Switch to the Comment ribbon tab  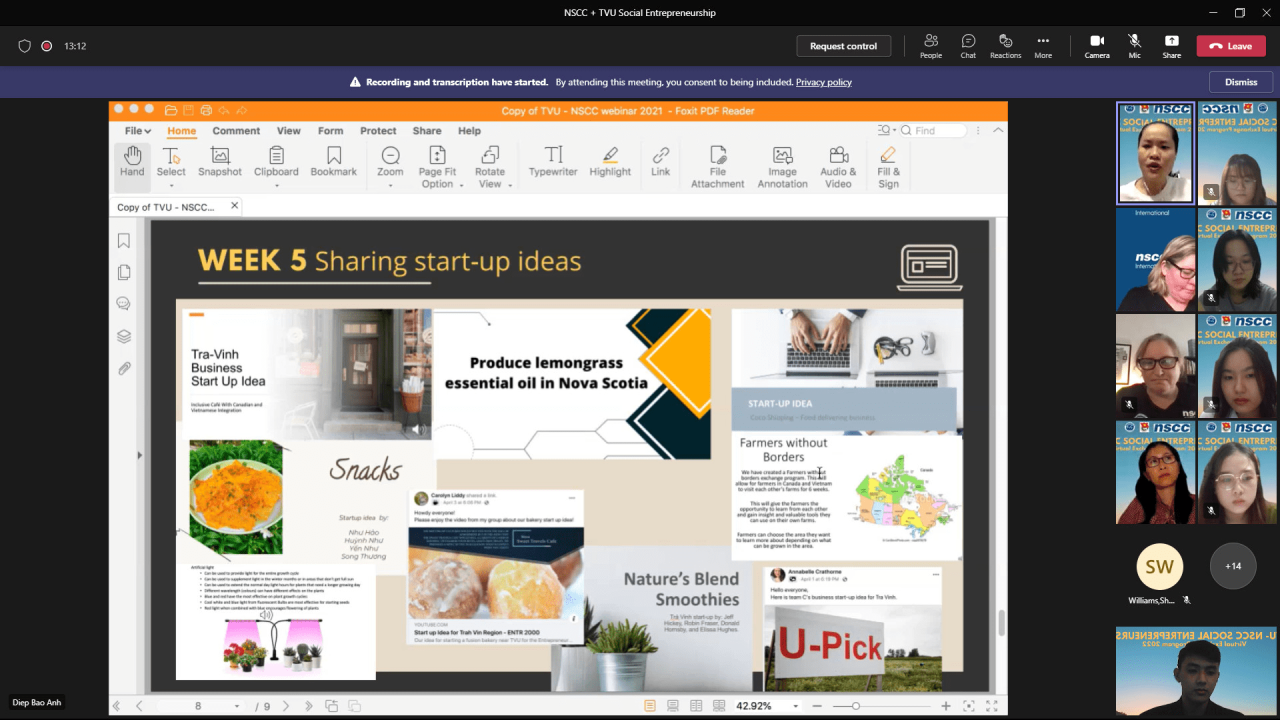tap(236, 131)
